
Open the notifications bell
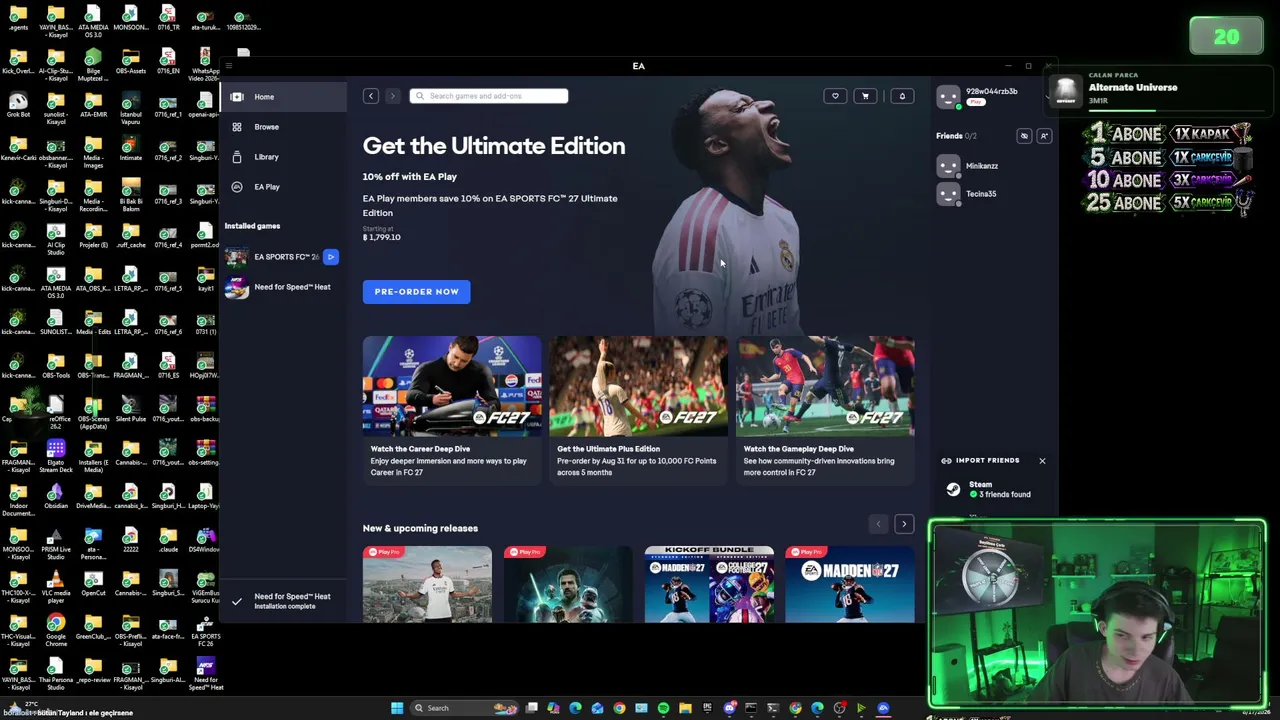click(902, 96)
